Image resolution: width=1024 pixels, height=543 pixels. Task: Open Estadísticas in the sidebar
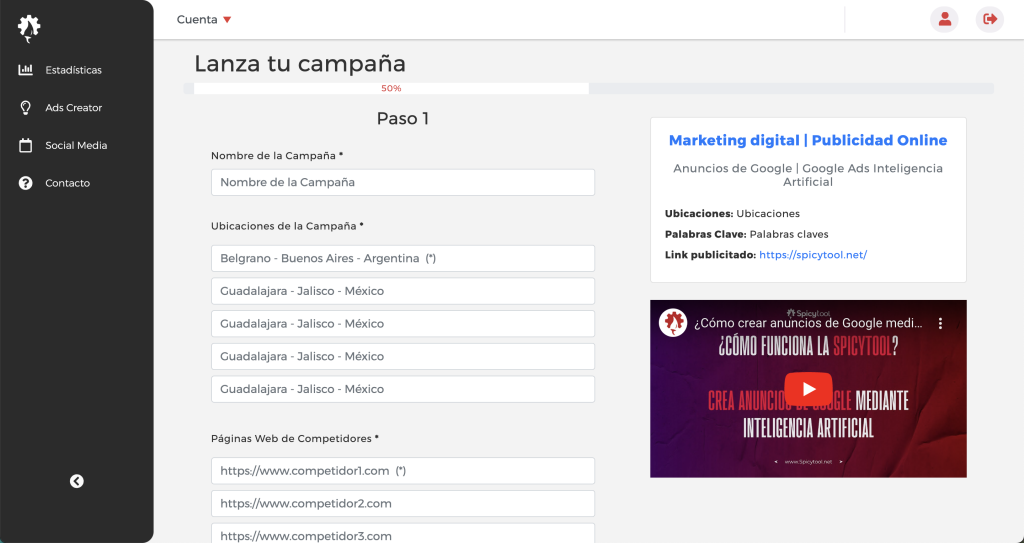tap(73, 70)
